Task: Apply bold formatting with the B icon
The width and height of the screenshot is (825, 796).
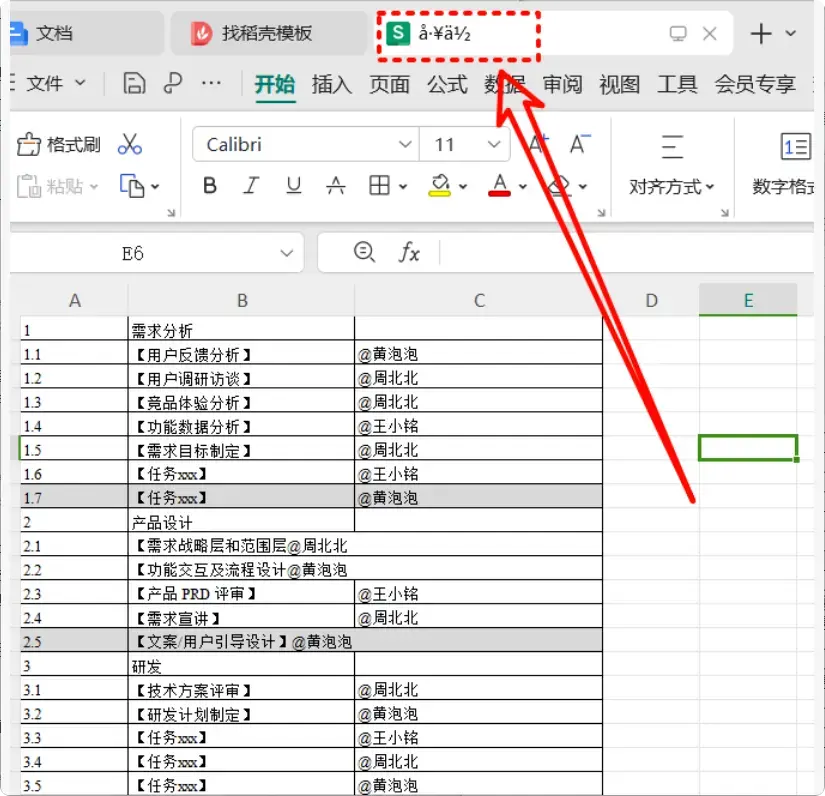Action: coord(209,186)
